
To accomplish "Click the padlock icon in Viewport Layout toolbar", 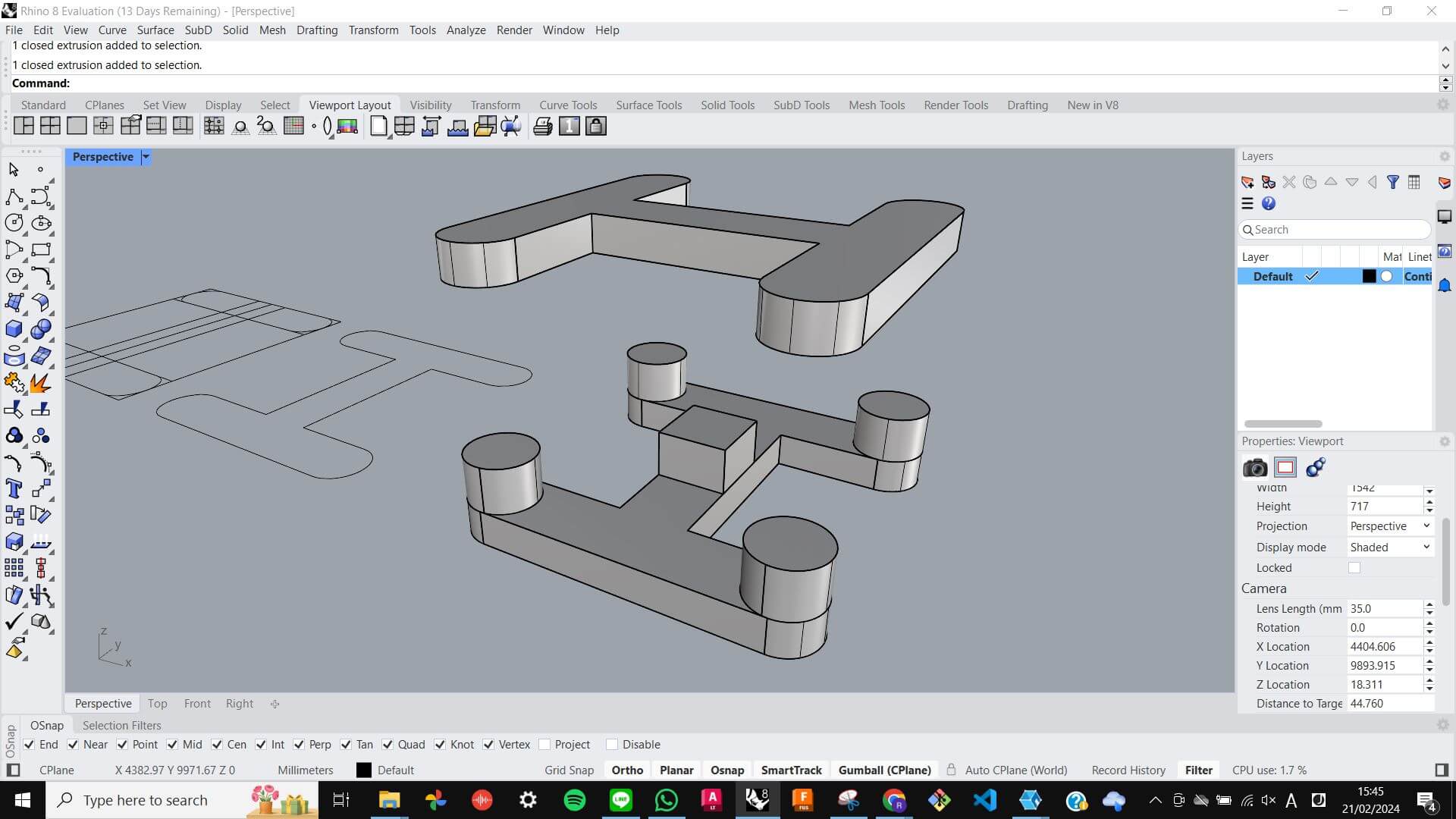I will [x=596, y=126].
